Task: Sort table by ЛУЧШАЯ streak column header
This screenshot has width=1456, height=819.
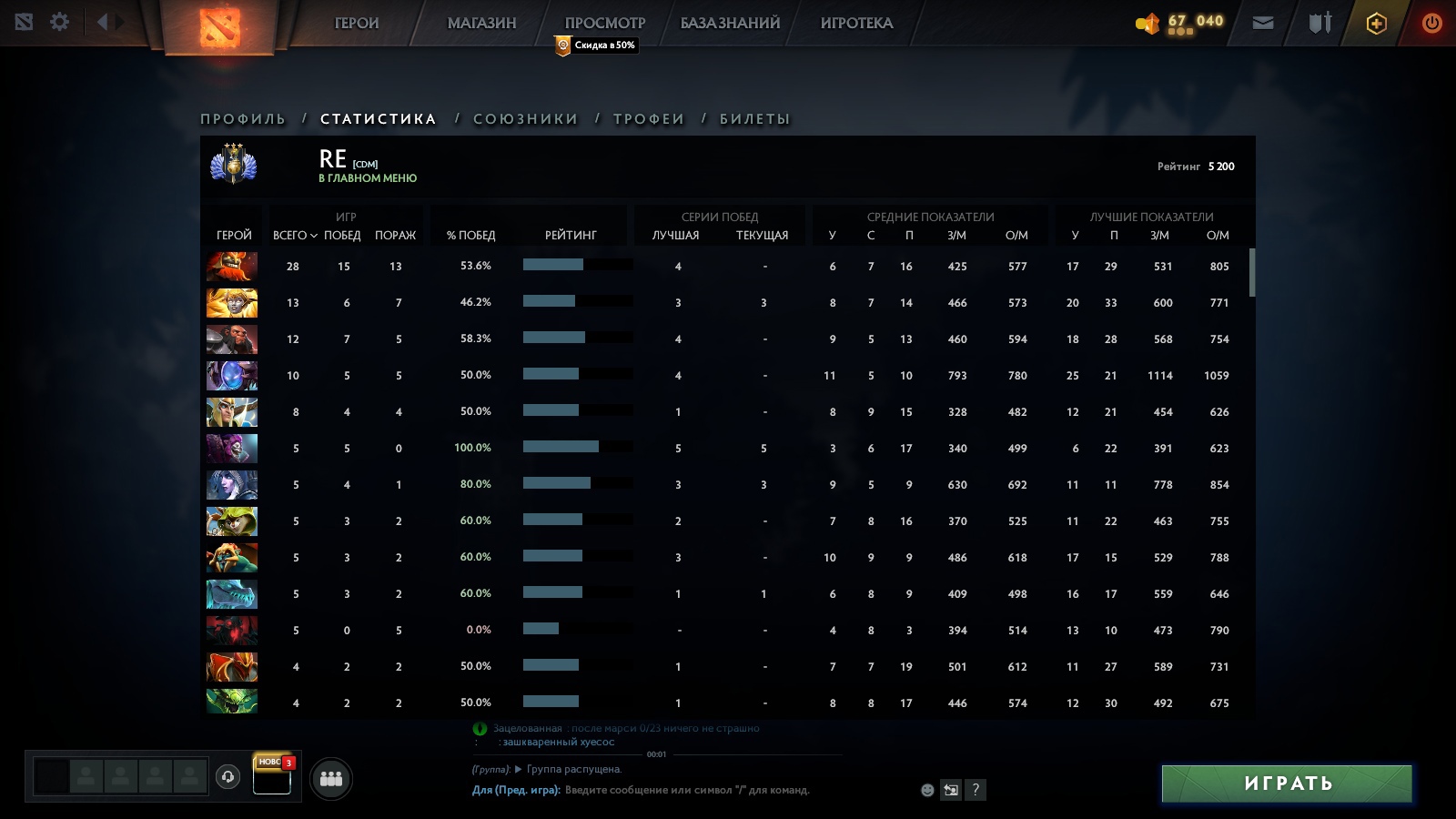Action: tap(675, 235)
